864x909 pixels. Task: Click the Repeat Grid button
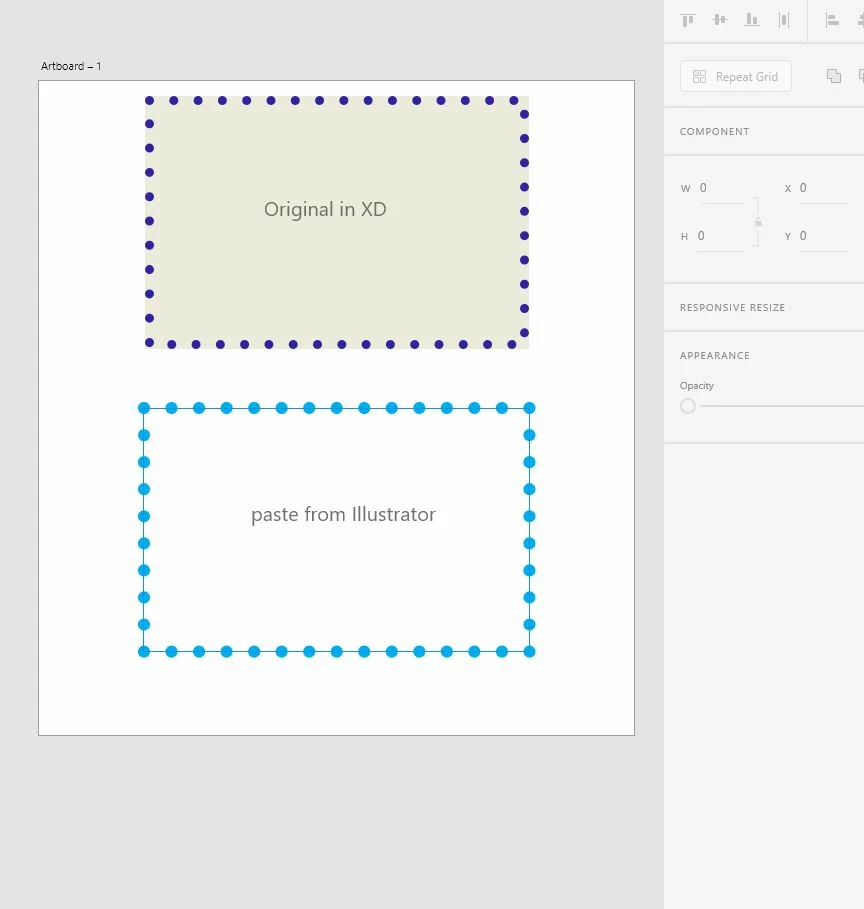(735, 77)
